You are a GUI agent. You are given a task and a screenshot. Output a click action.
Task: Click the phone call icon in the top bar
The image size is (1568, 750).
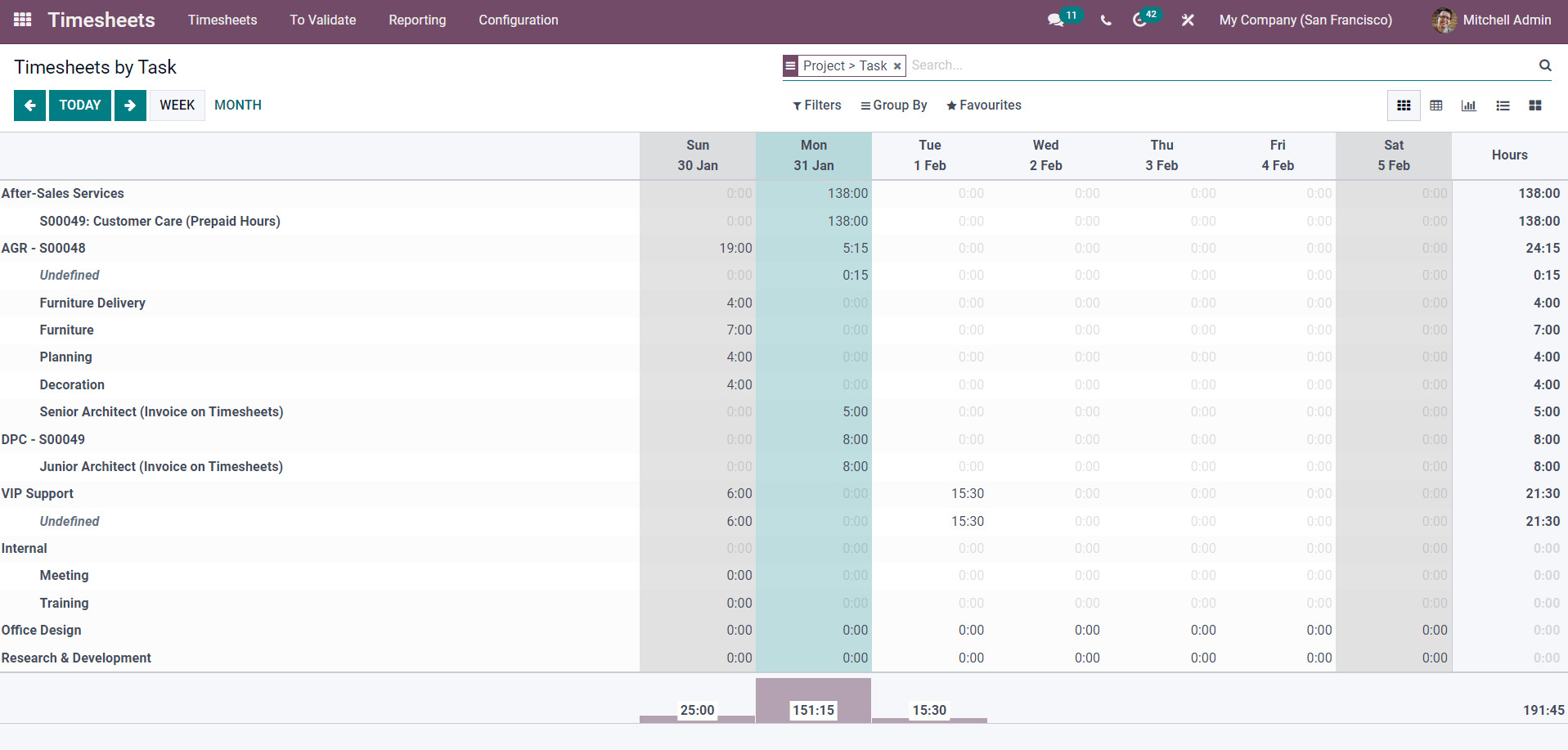1105,20
